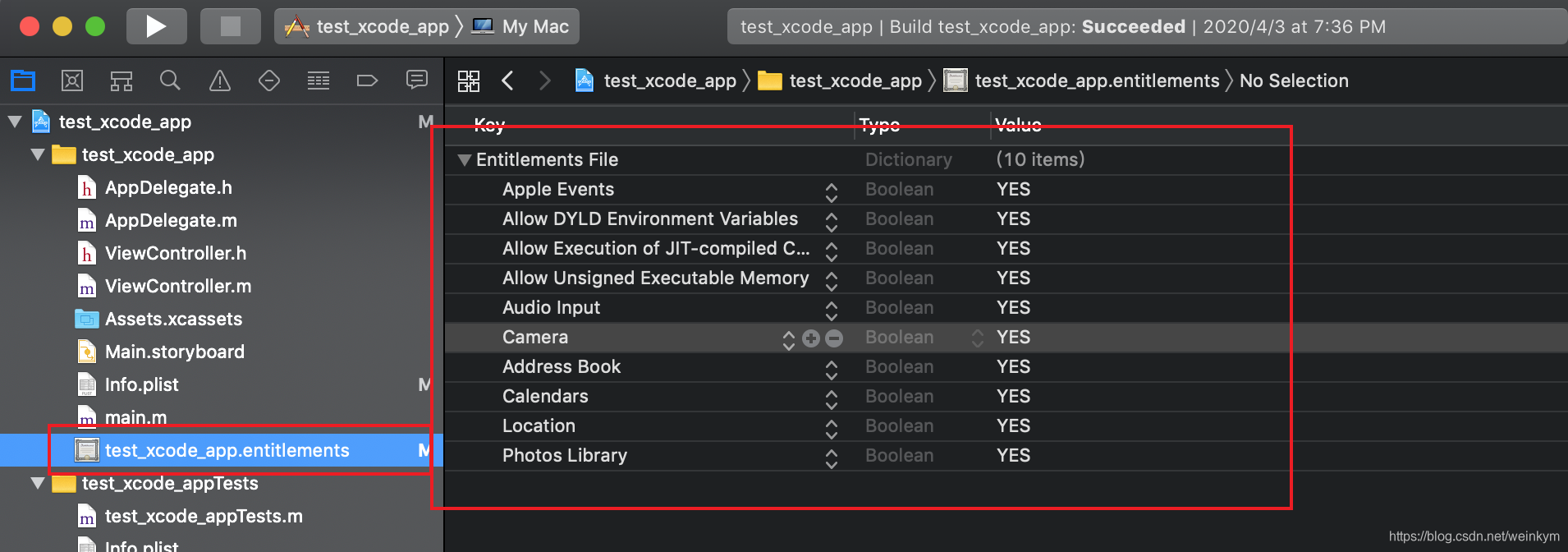Open the Breakpoint navigator icon

[367, 80]
